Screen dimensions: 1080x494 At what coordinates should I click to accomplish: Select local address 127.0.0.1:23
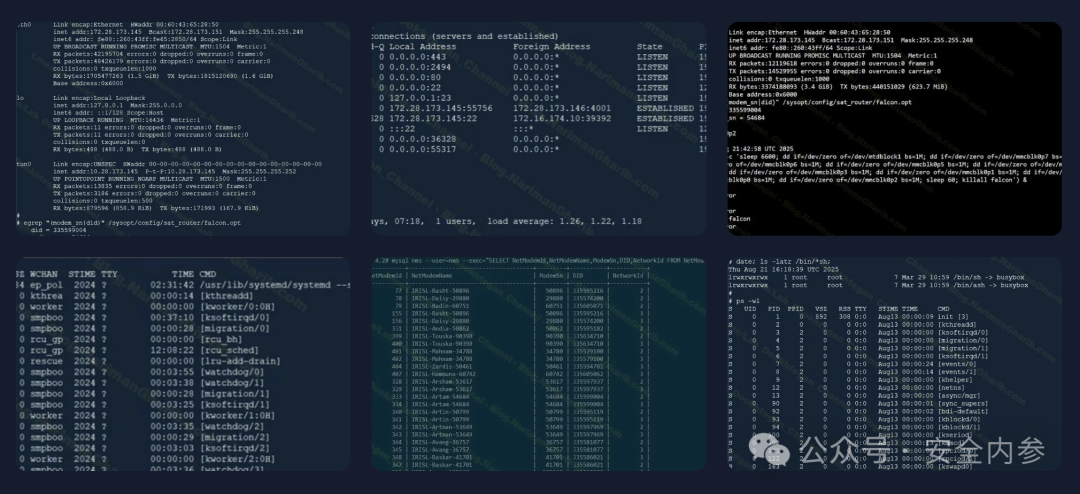(420, 98)
